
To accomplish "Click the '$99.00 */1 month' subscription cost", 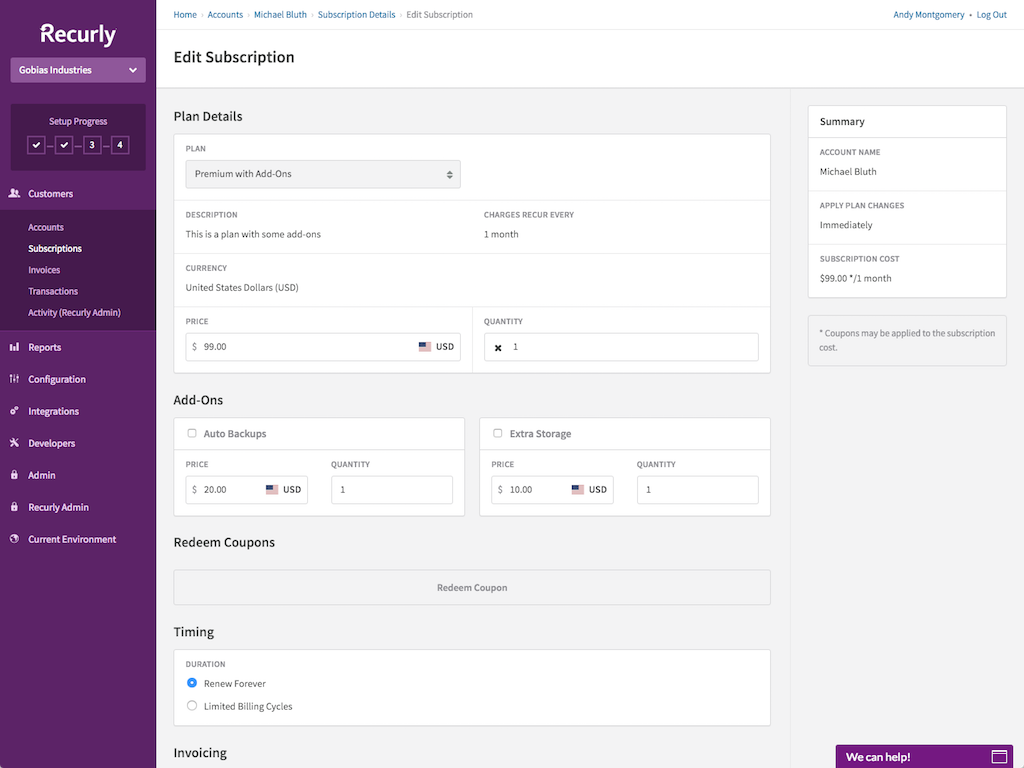I will point(856,278).
